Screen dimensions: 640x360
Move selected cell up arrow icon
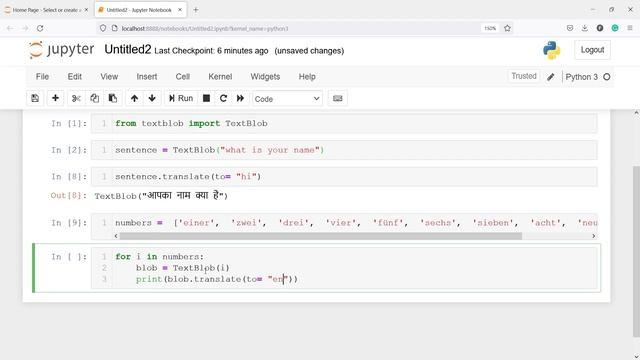(134, 98)
